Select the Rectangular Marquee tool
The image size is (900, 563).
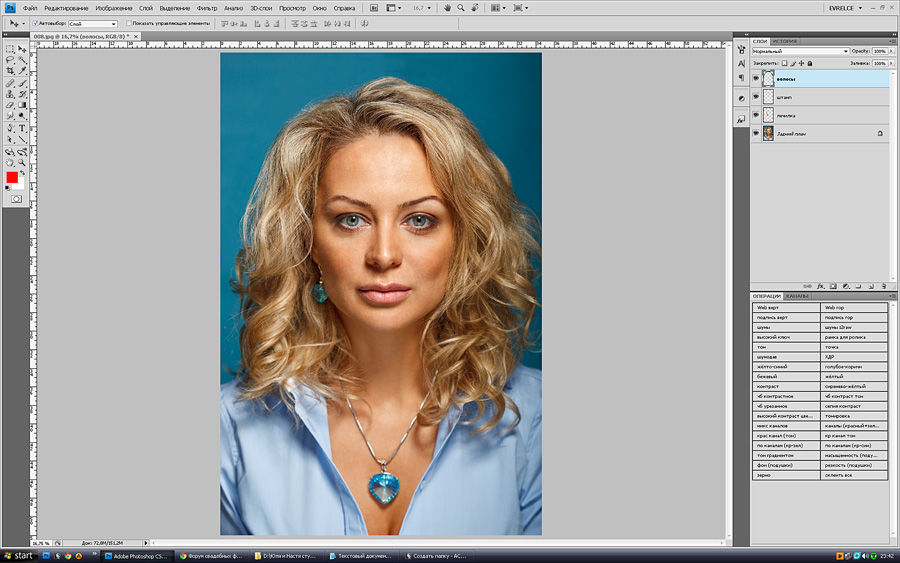[10, 48]
